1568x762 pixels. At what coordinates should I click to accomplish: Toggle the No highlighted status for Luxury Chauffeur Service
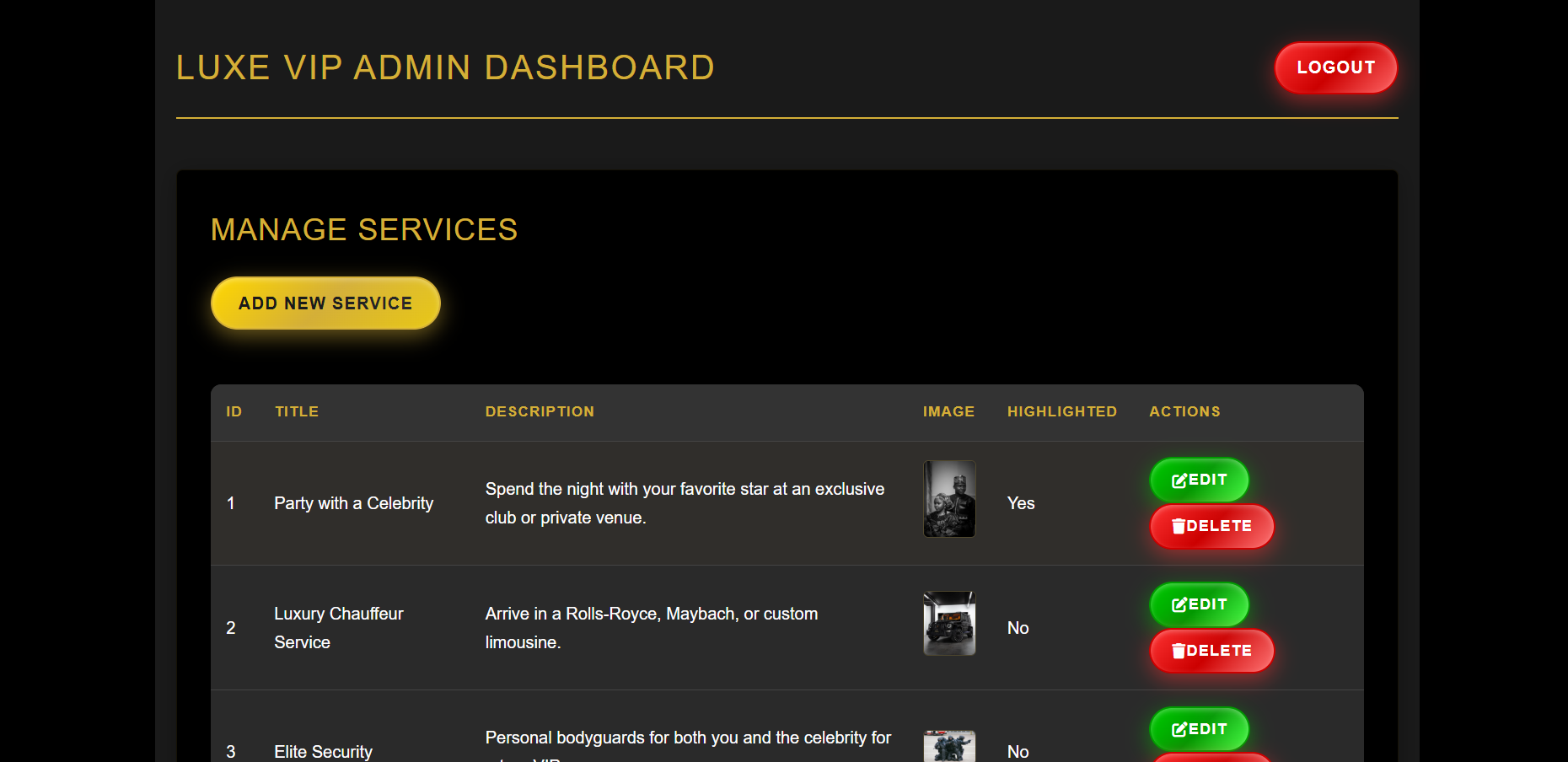coord(1018,628)
